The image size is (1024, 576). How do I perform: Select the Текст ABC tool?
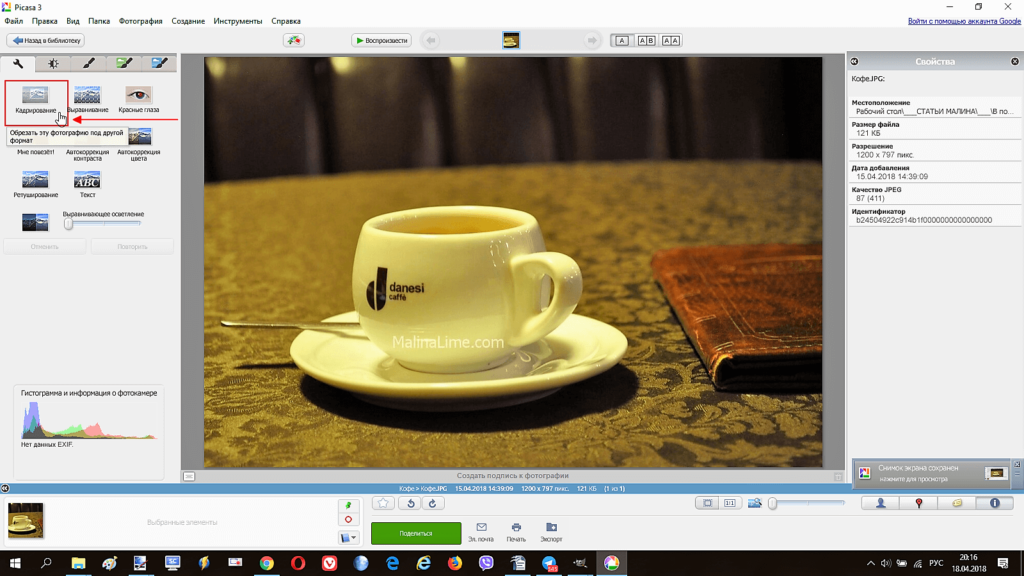tap(87, 182)
